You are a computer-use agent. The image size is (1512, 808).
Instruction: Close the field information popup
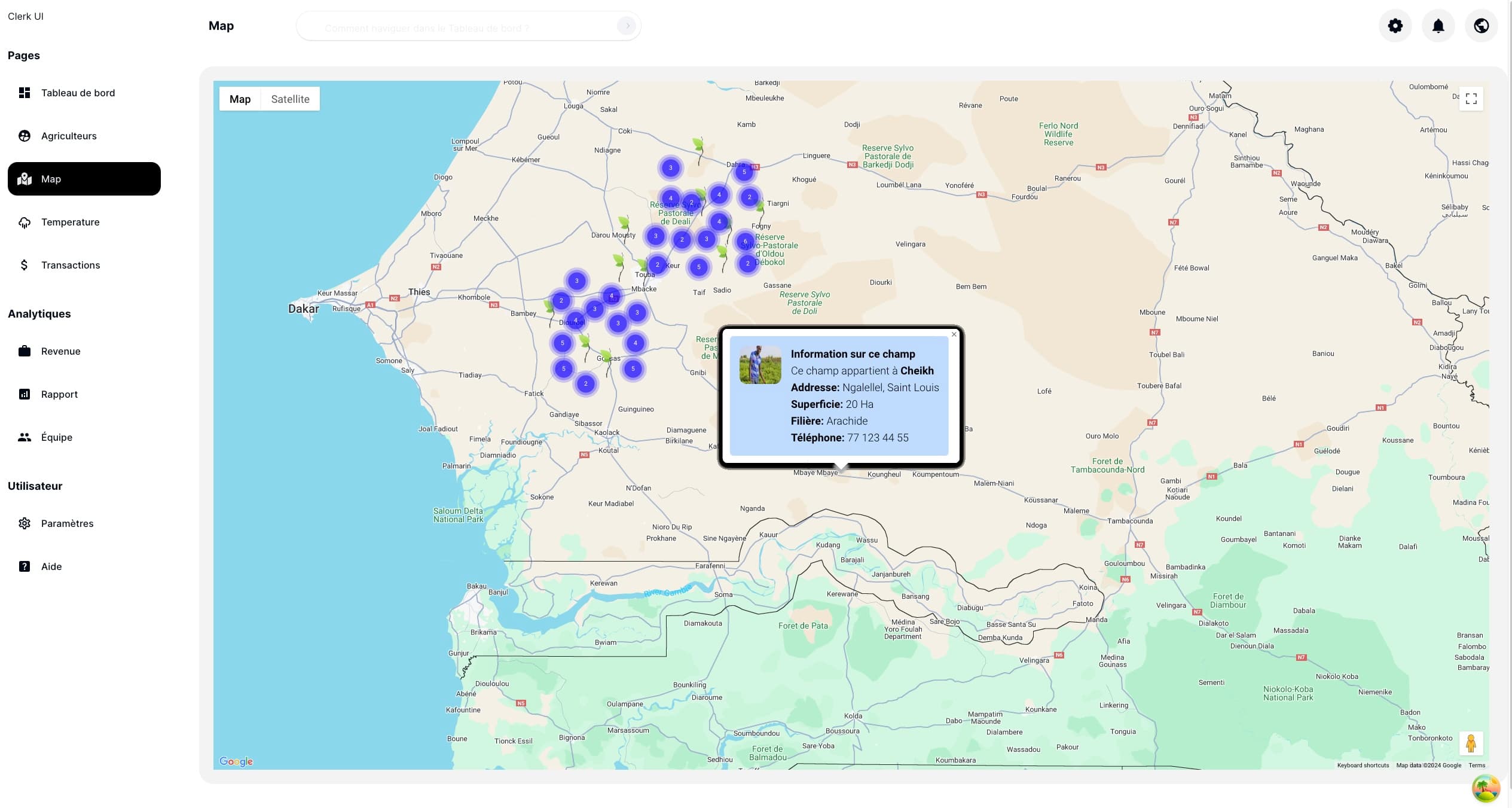point(954,334)
